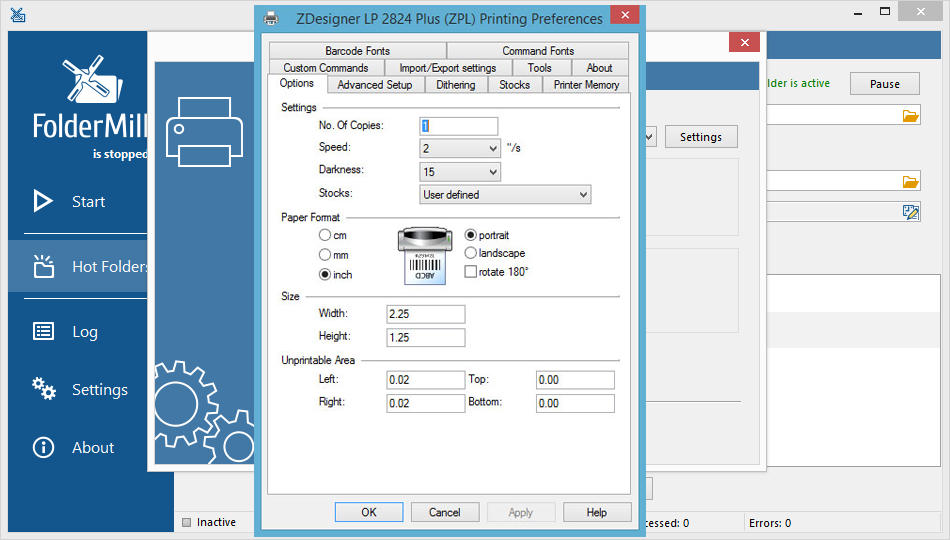The image size is (950, 540).
Task: Switch to the Dithering tab
Action: pos(456,85)
